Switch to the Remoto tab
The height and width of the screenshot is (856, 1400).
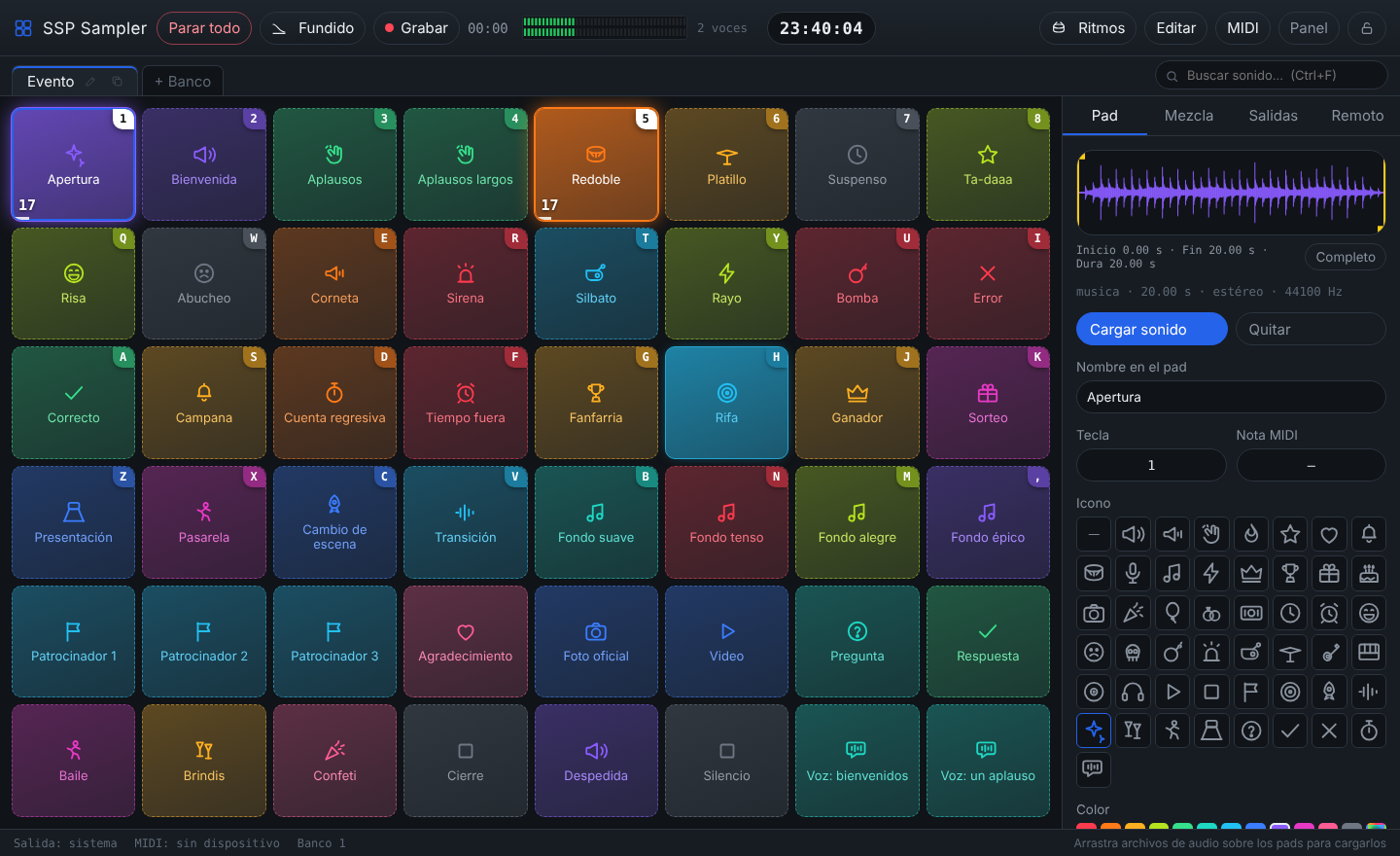point(1357,116)
